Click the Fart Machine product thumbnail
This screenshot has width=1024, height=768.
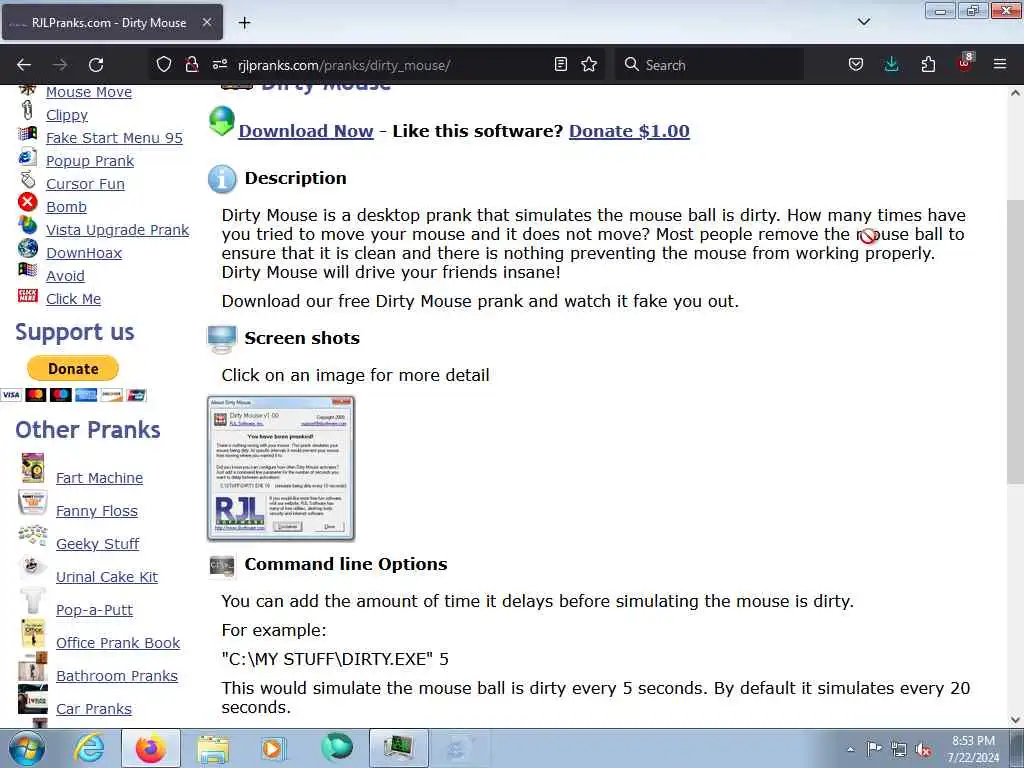[x=33, y=468]
